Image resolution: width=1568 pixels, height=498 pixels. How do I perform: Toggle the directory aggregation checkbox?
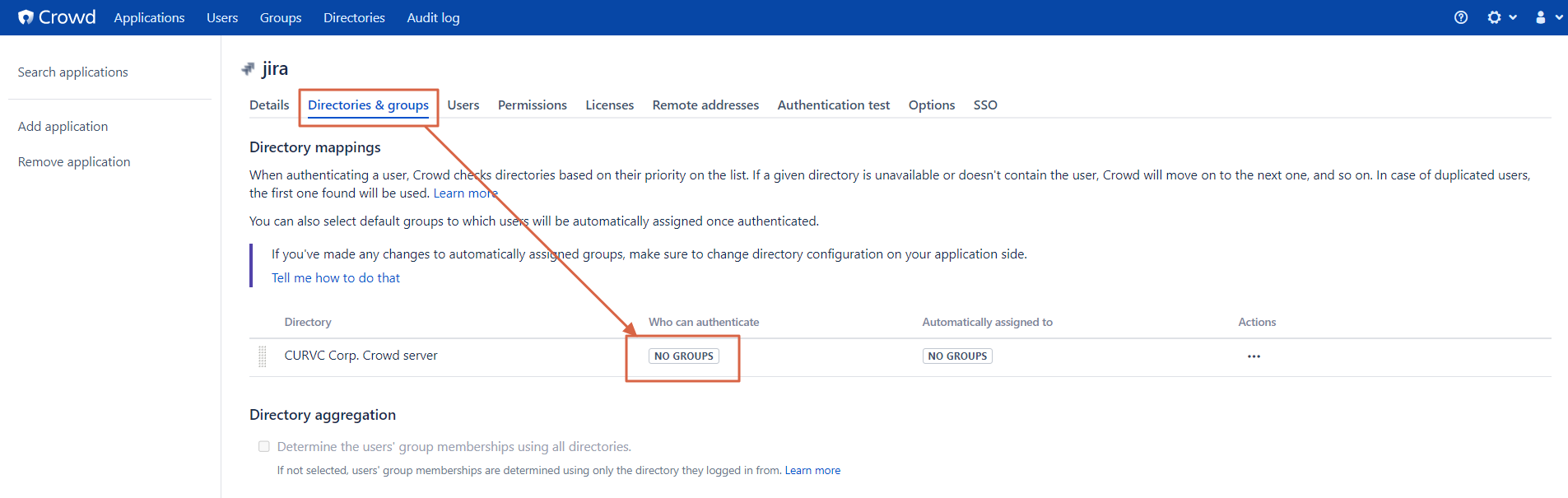(264, 446)
